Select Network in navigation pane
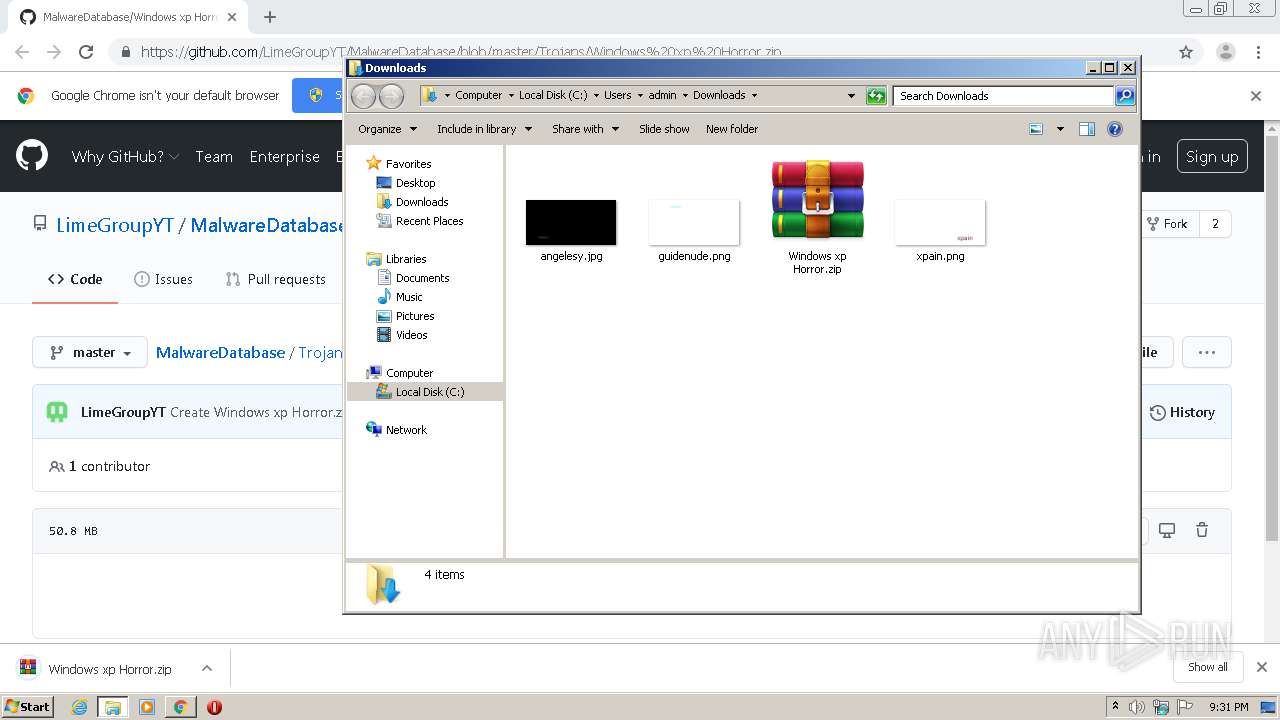The height and width of the screenshot is (720, 1280). pos(406,430)
